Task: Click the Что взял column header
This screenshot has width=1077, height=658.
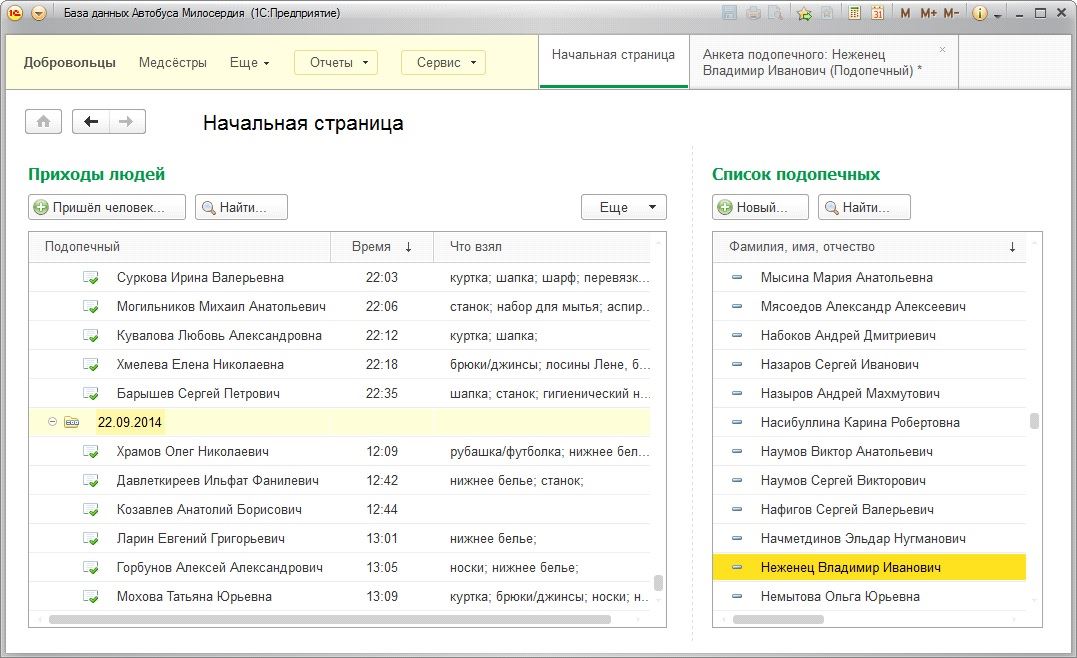Action: (x=542, y=247)
